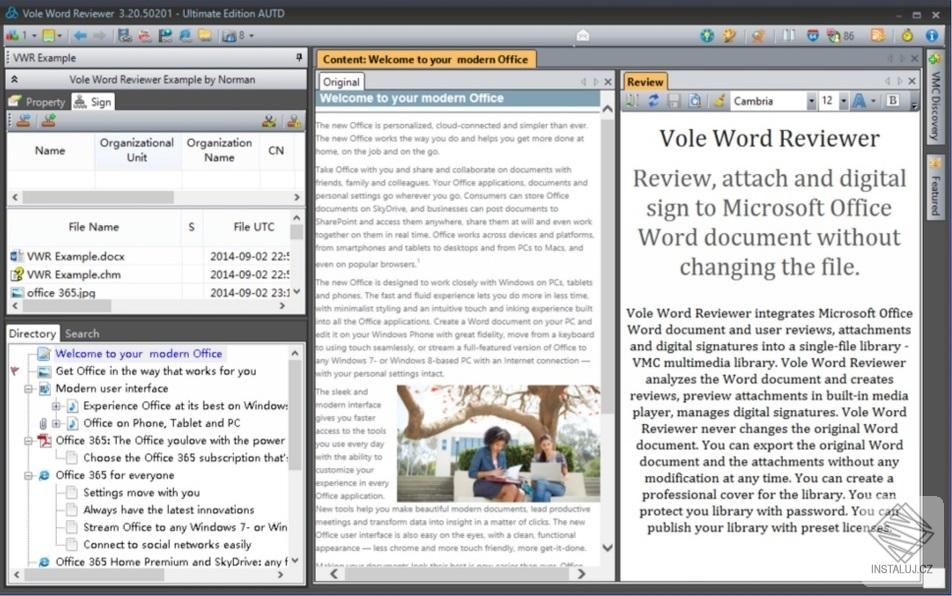Collapse 'Office 365: The Office you love' node
The image size is (952, 596).
tap(29, 441)
